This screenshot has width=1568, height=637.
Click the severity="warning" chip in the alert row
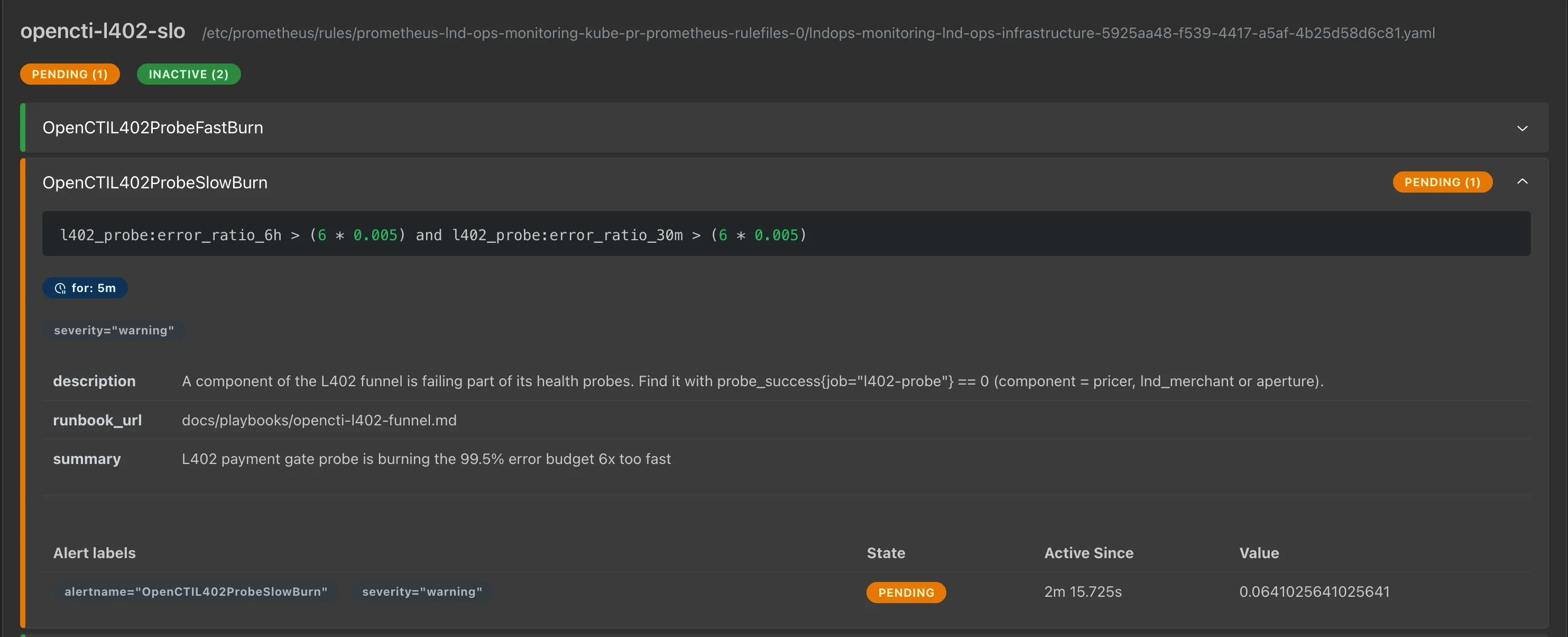tap(422, 592)
